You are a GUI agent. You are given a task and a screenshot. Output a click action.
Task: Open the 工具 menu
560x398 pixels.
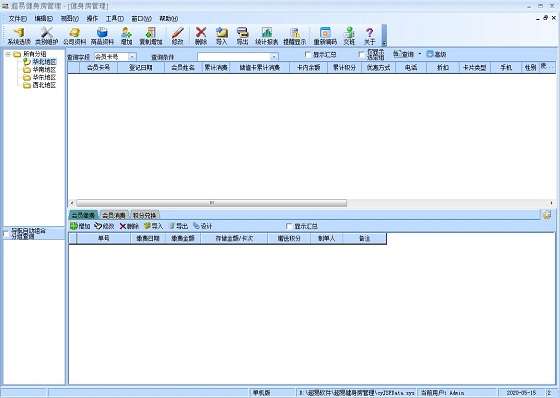[114, 19]
